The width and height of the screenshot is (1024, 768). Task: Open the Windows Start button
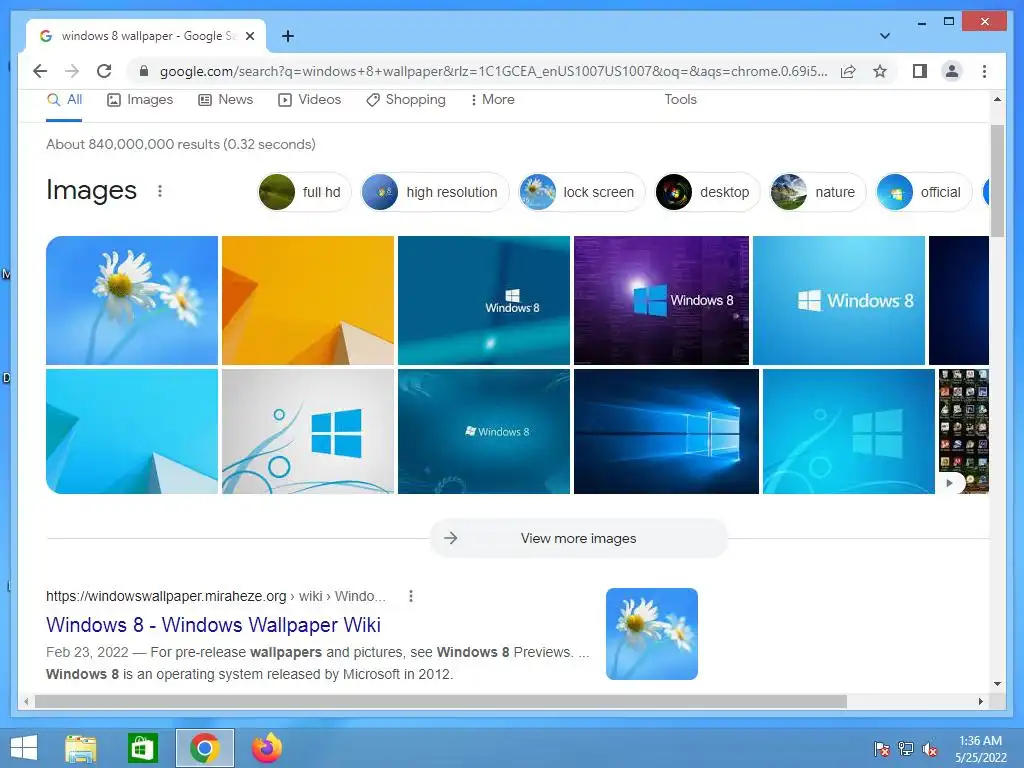click(x=24, y=748)
